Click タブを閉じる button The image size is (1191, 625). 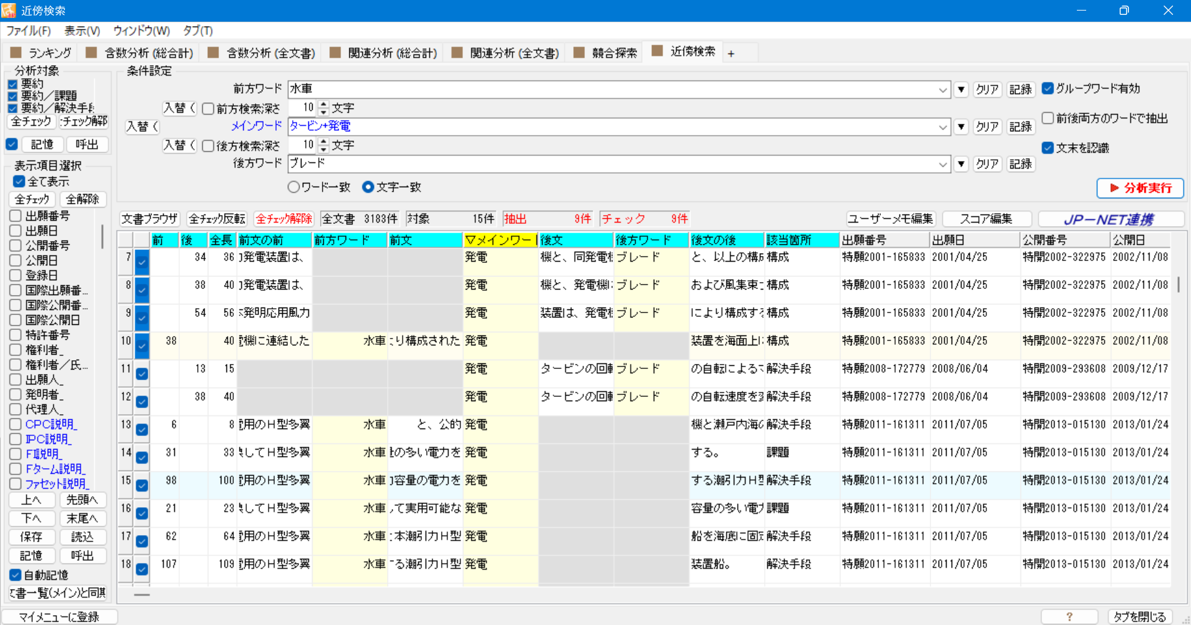(1139, 617)
